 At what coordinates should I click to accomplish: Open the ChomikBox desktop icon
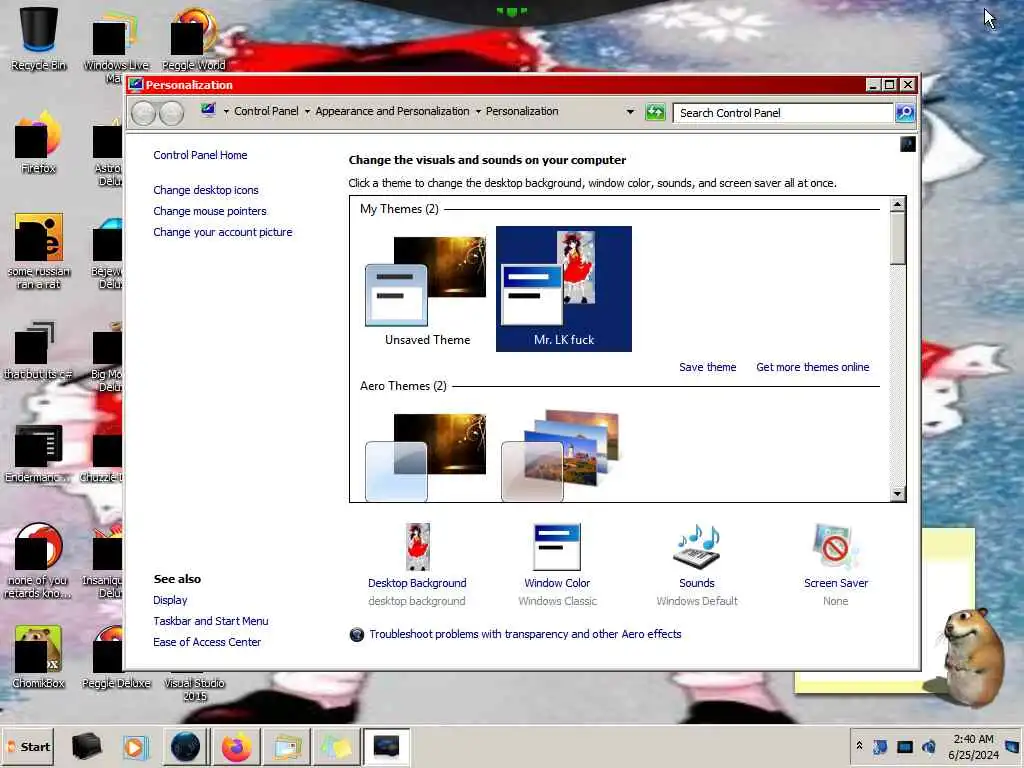click(x=39, y=657)
